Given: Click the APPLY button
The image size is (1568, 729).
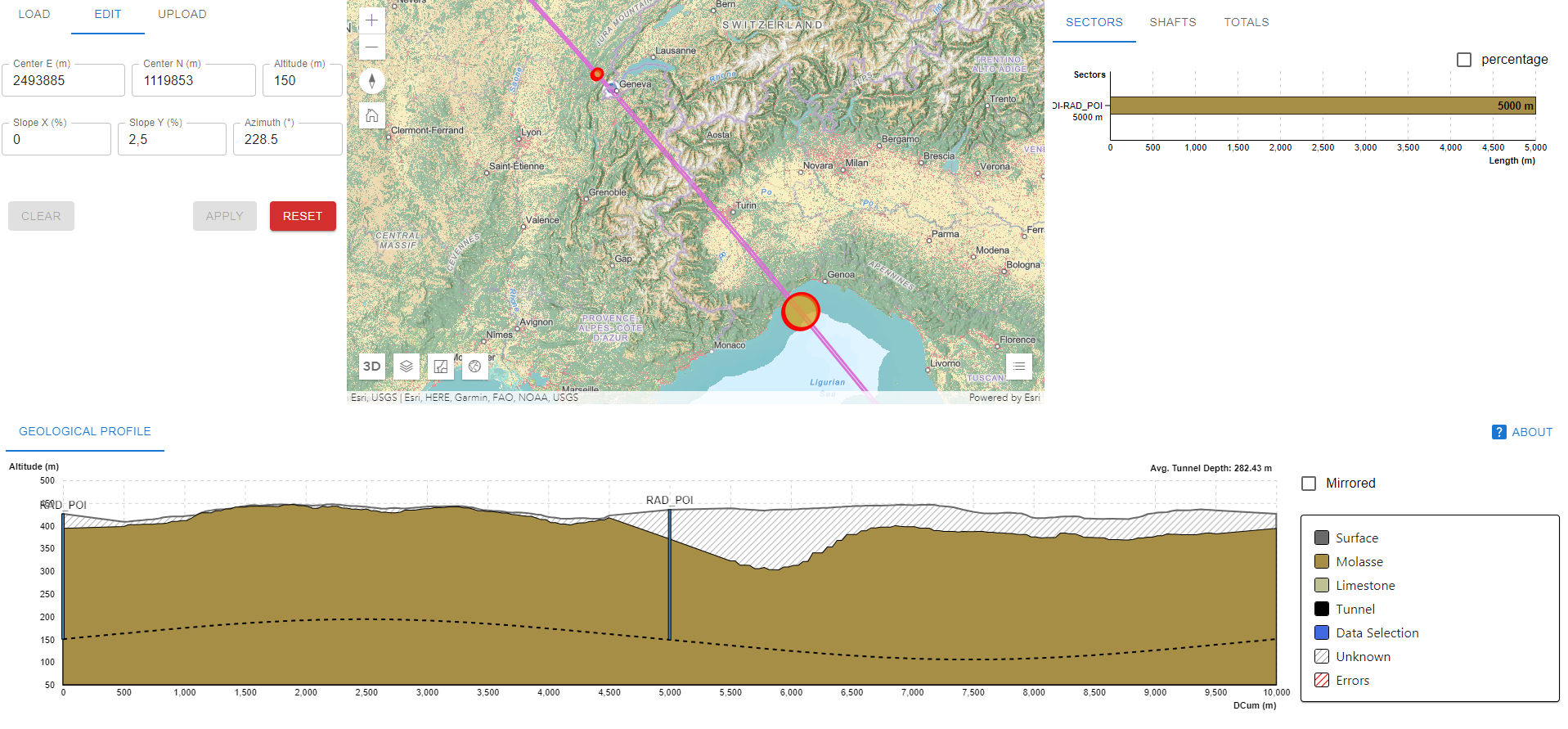Looking at the screenshot, I should point(225,216).
